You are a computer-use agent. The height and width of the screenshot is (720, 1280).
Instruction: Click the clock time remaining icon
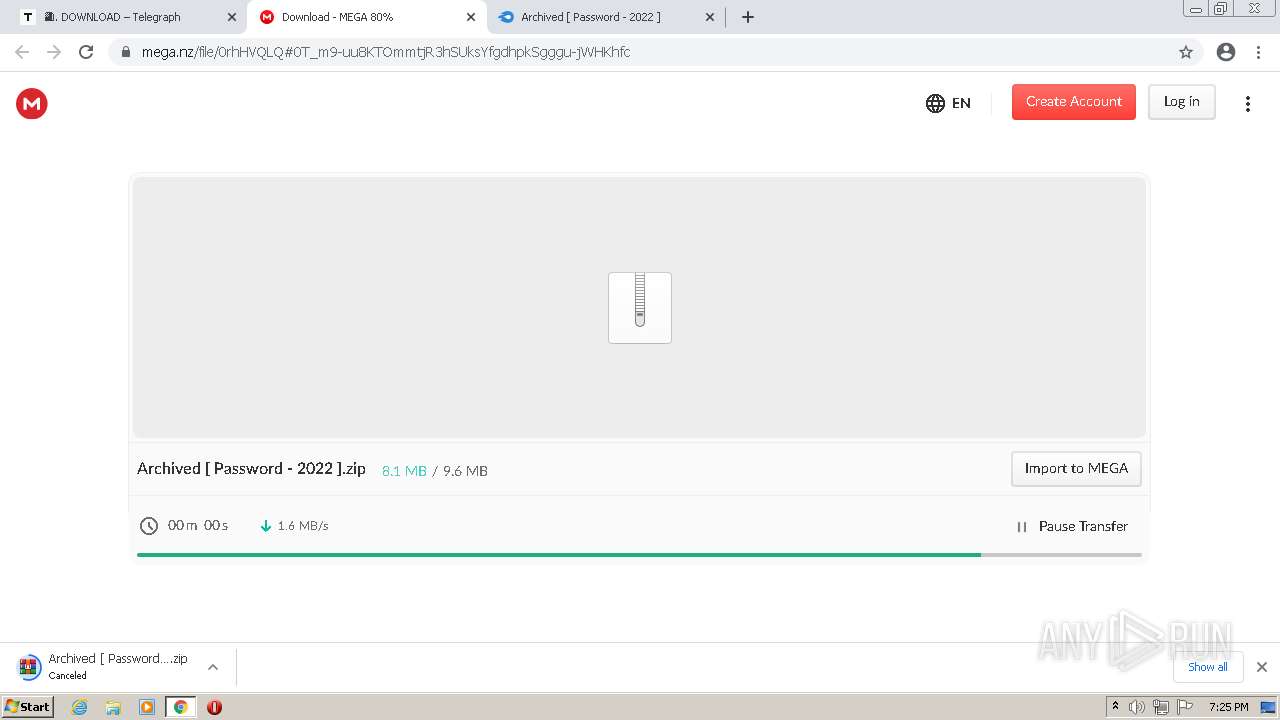(x=149, y=526)
